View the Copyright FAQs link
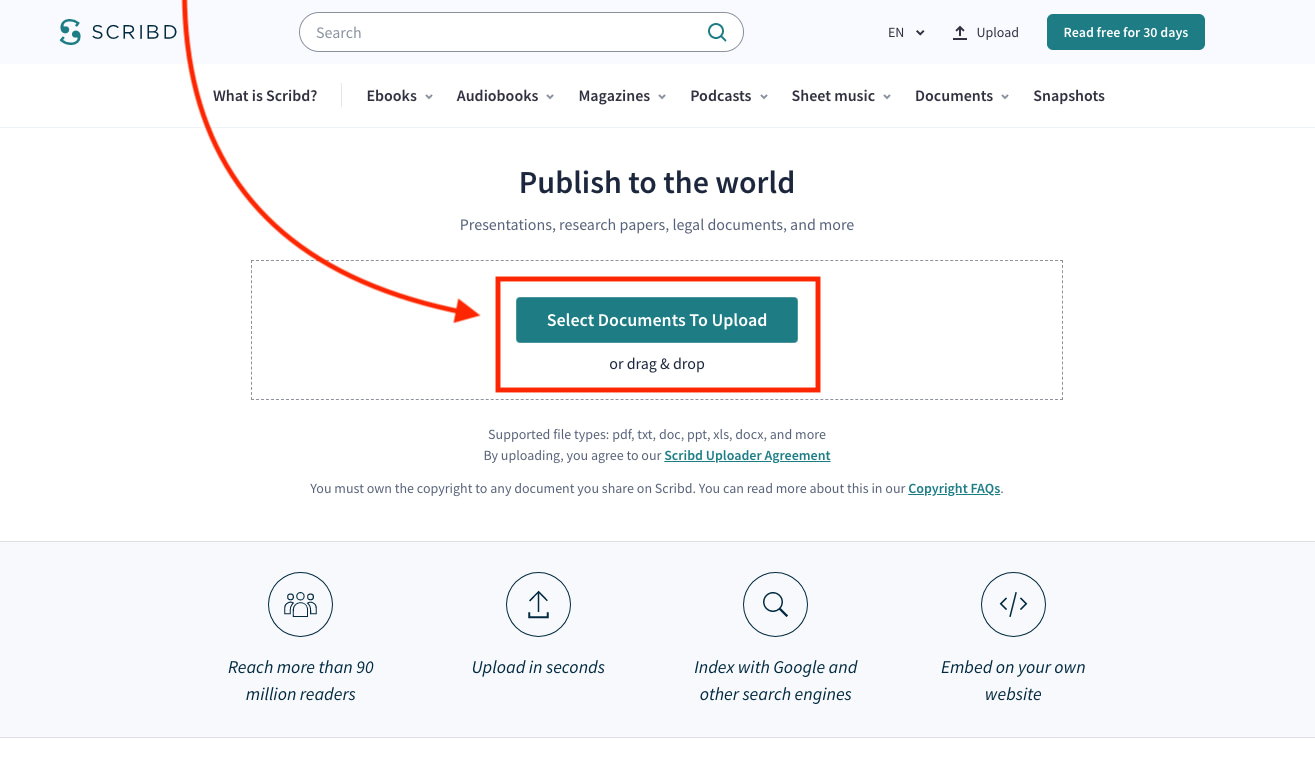Screen dimensions: 1315x761 pos(953,488)
